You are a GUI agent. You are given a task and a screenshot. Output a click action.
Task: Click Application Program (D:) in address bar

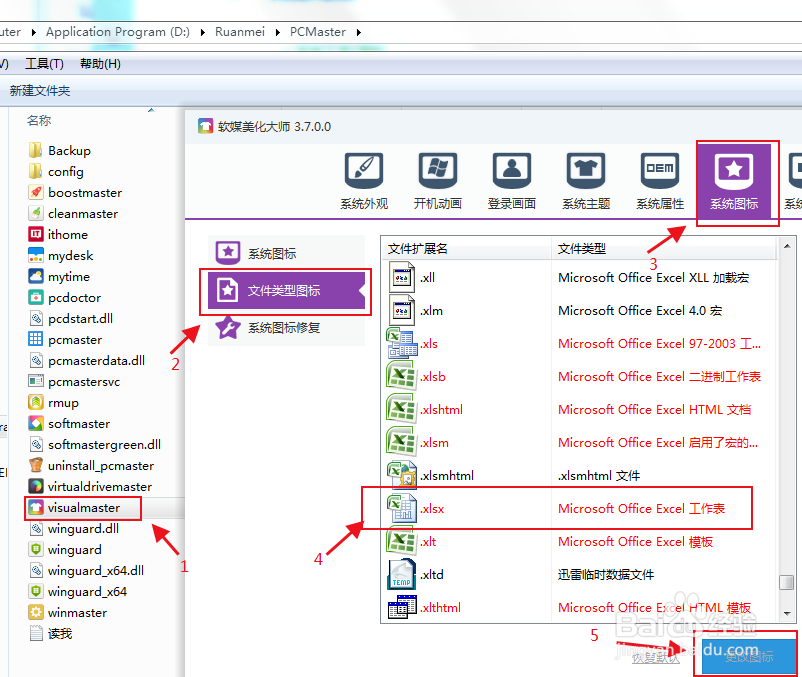point(118,32)
